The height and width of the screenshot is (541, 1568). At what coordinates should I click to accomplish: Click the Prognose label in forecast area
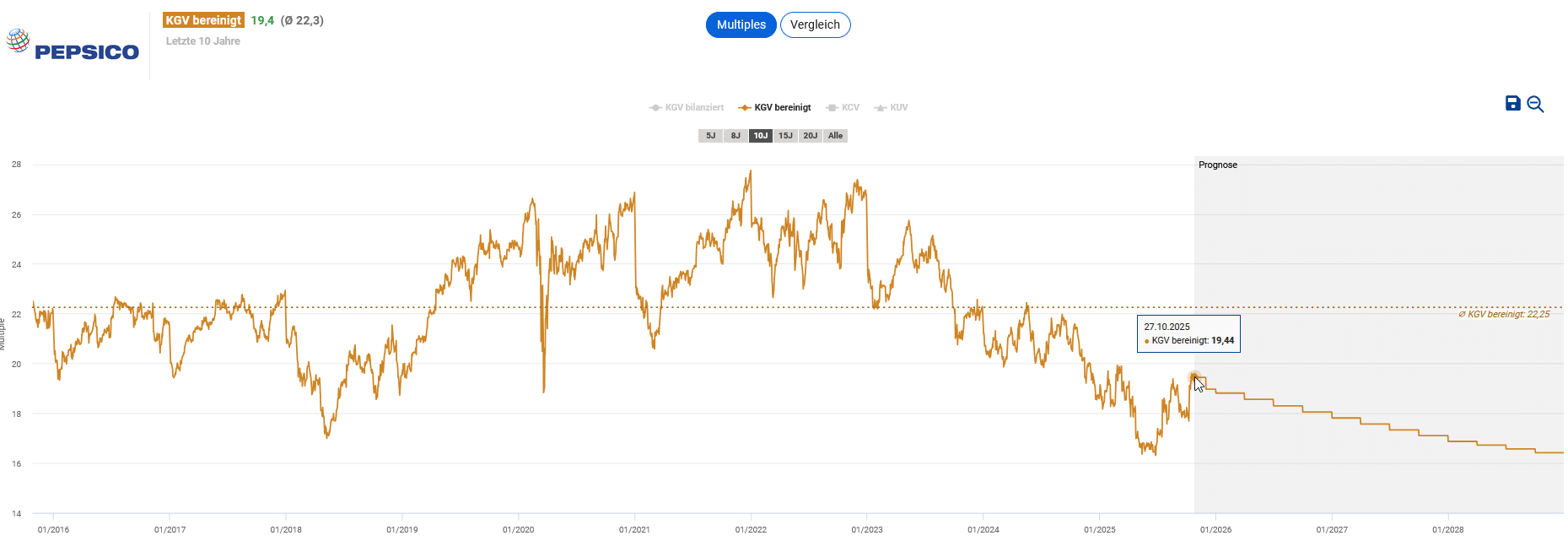pyautogui.click(x=1218, y=165)
